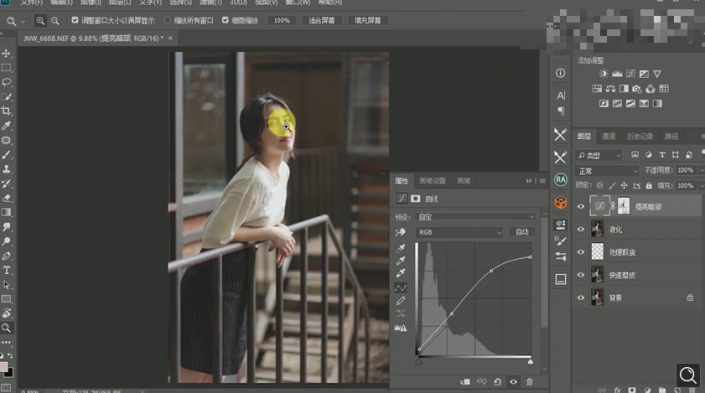Choose the draw curve pencil tool
This screenshot has width=705, height=393.
[400, 301]
